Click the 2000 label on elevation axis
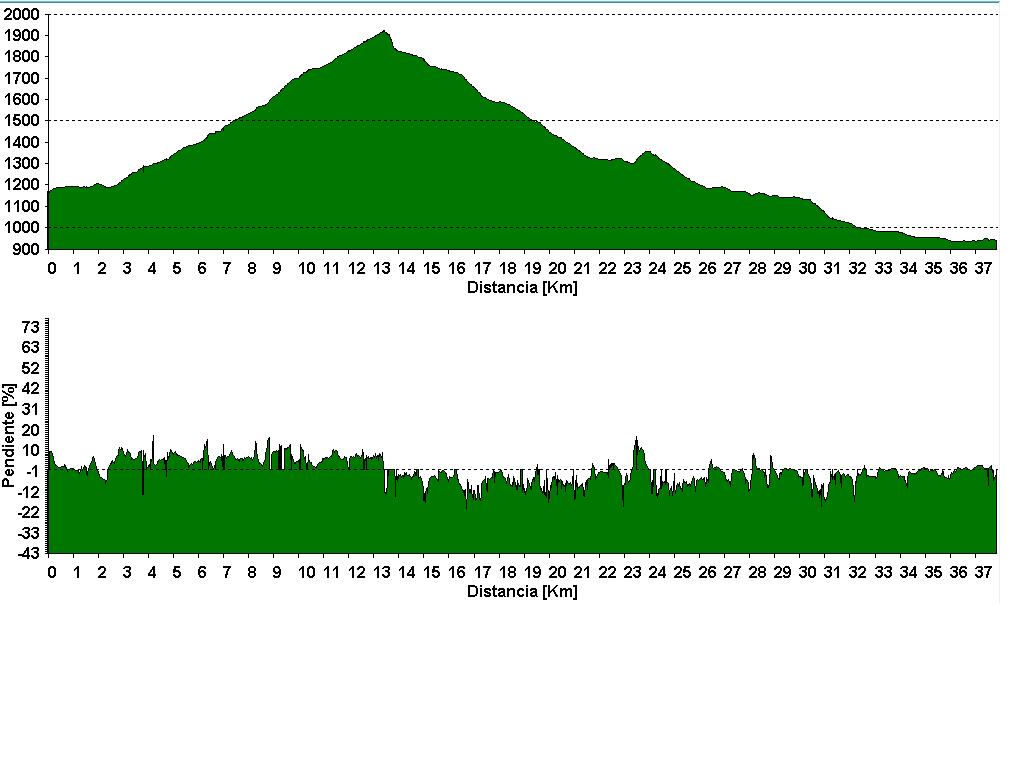The height and width of the screenshot is (768, 1024). click(x=21, y=14)
